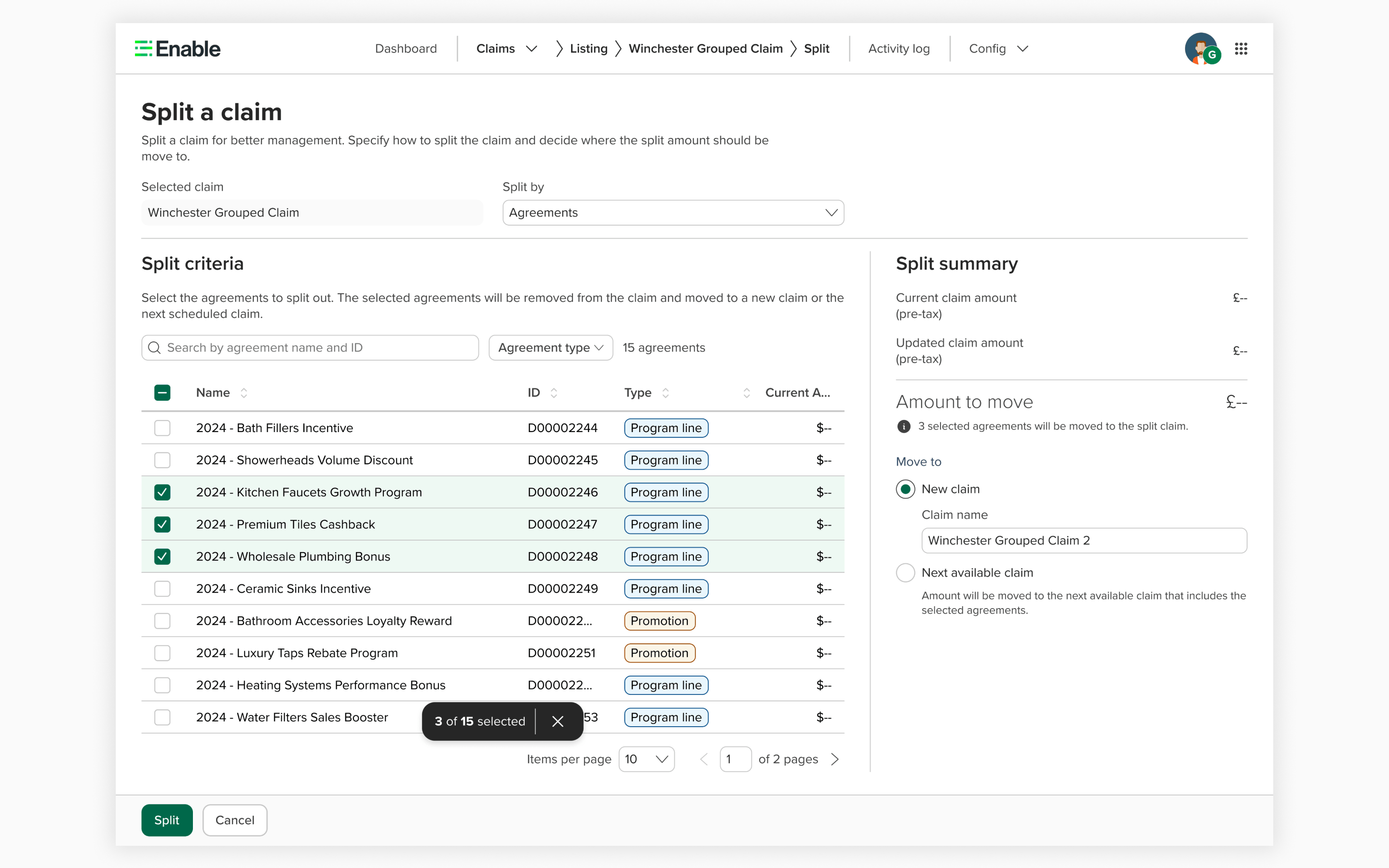Toggle the select-all header checkbox
Image resolution: width=1389 pixels, height=868 pixels.
point(163,393)
